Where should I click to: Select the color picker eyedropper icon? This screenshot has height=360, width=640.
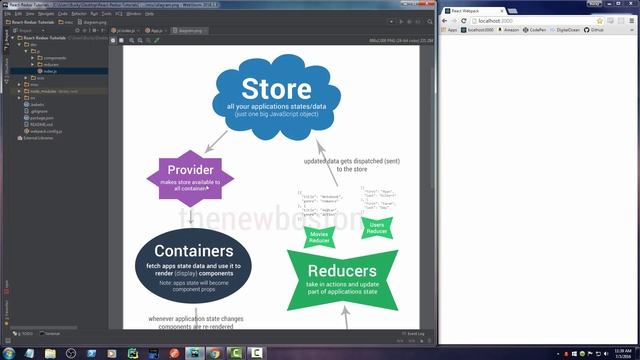tap(156, 40)
